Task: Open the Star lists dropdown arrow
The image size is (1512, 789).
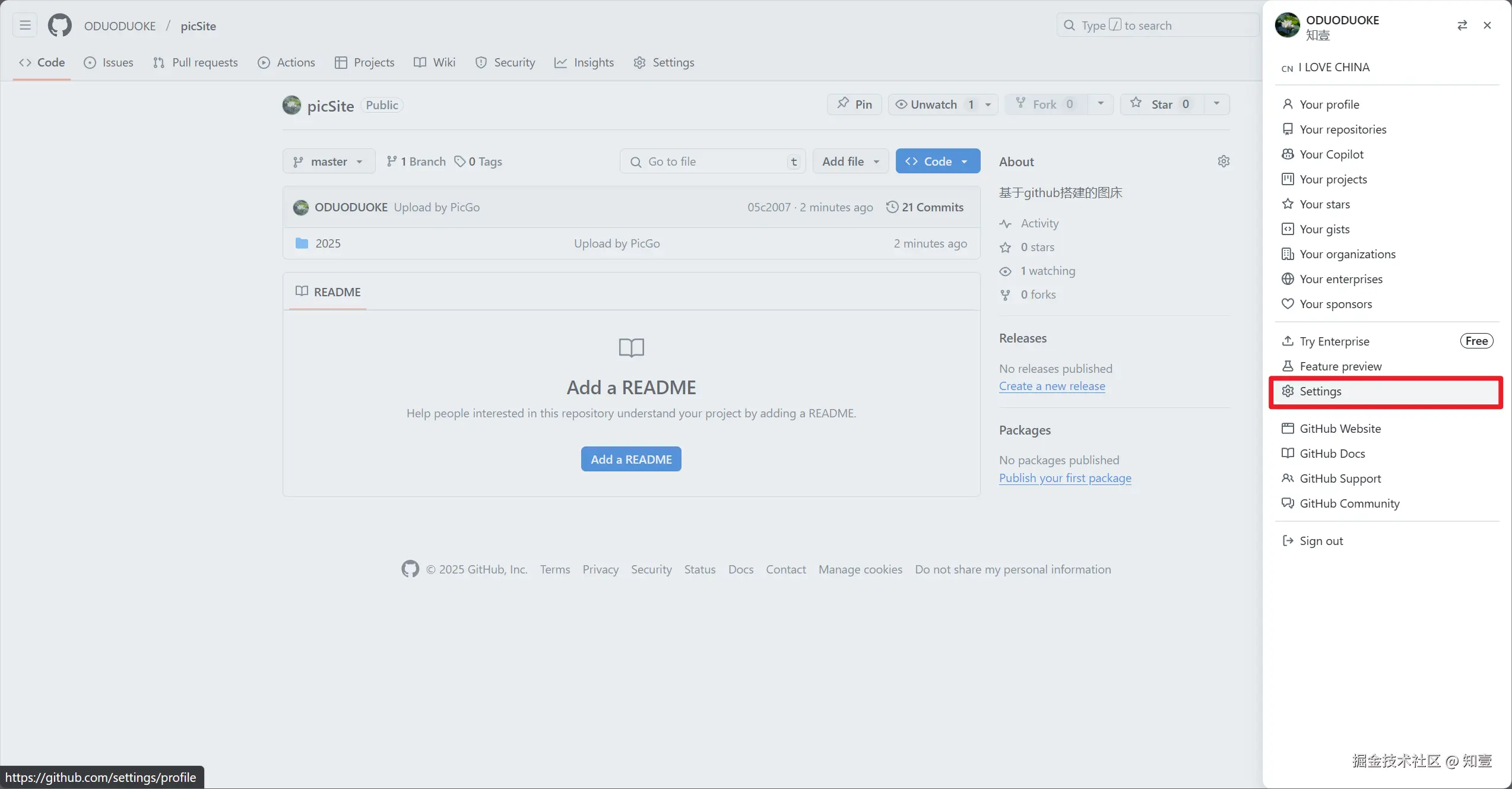Action: click(x=1216, y=104)
